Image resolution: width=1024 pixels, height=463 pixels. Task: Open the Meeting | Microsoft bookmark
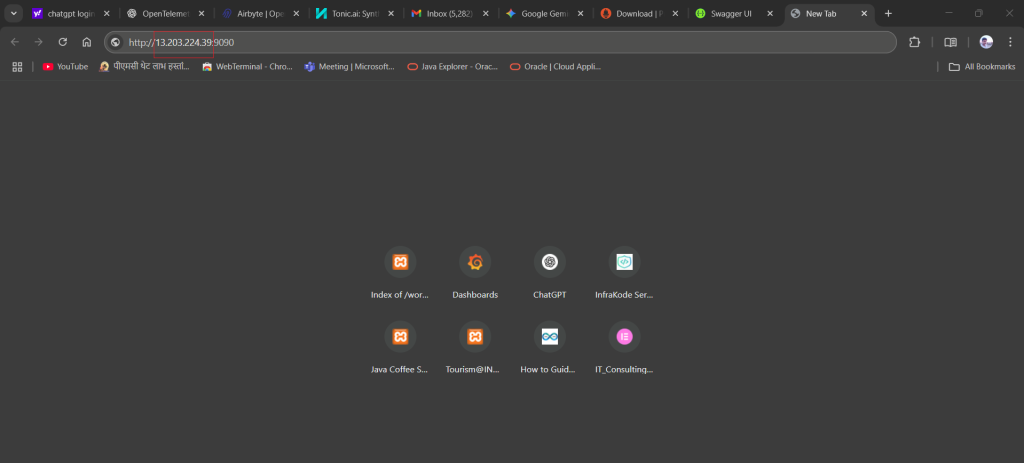coord(350,67)
